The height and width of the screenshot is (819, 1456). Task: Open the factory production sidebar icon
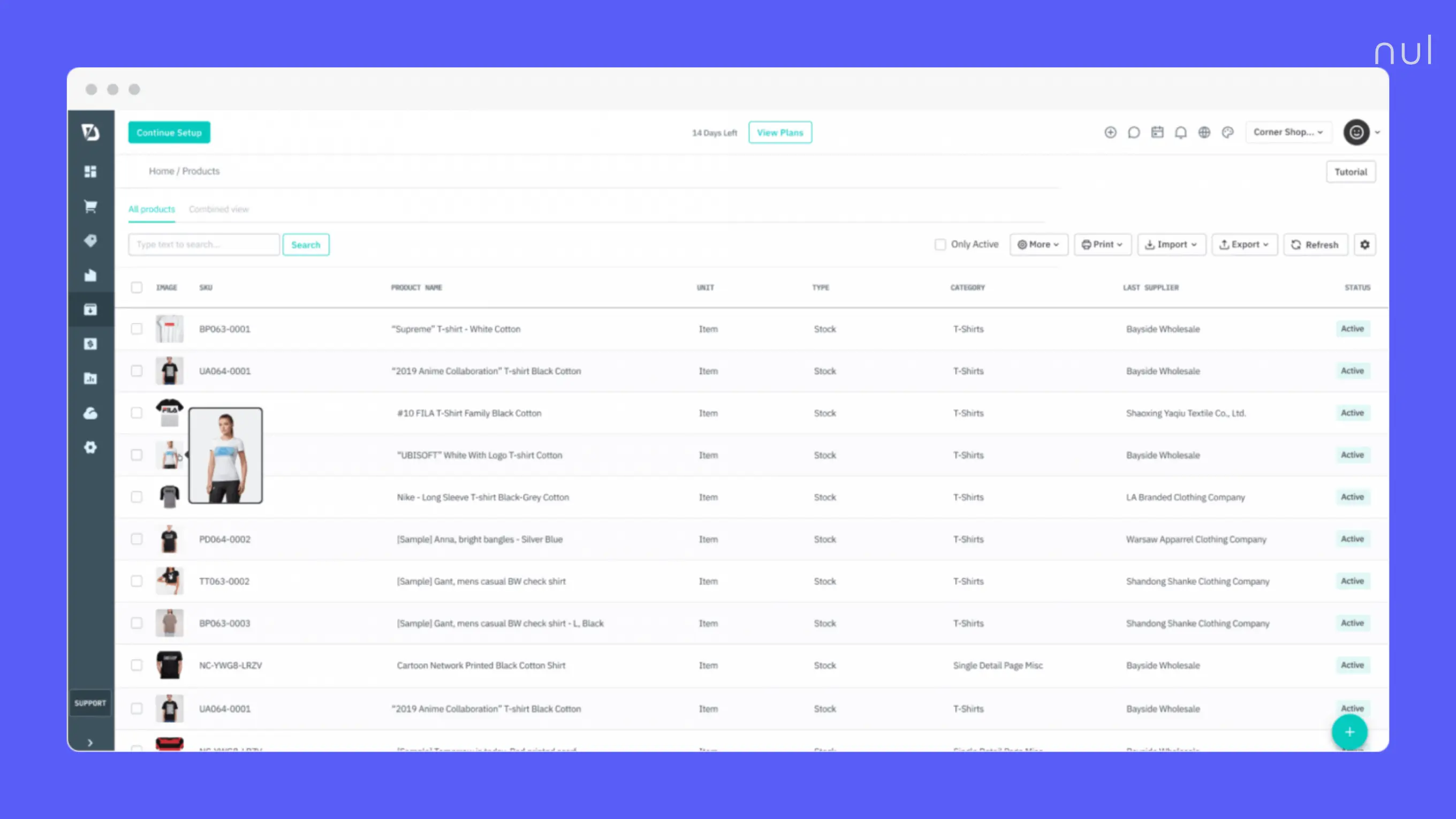click(x=90, y=275)
